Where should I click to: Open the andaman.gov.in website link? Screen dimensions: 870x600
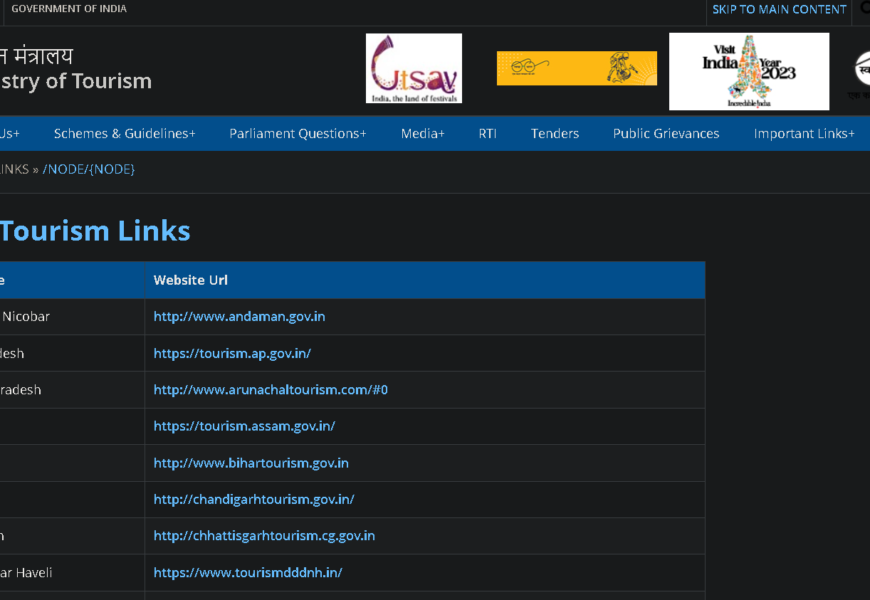coord(239,317)
